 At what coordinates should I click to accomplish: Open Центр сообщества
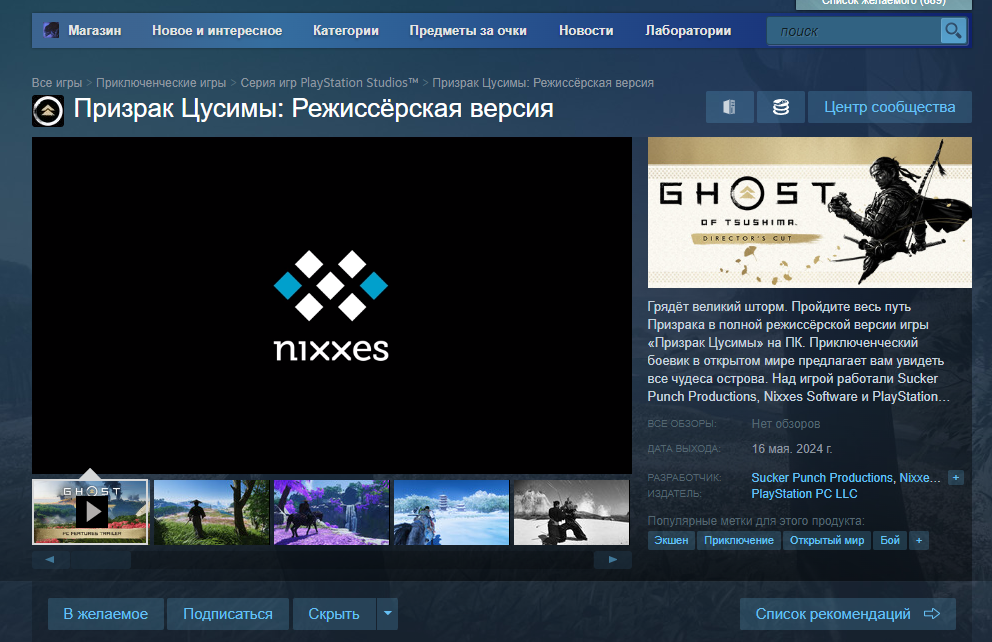890,107
